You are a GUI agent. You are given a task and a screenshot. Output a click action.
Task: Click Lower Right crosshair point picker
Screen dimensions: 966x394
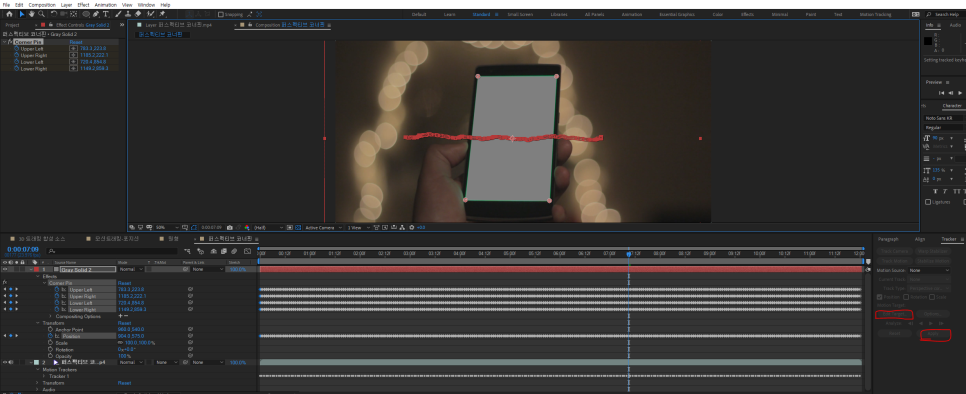pos(73,68)
